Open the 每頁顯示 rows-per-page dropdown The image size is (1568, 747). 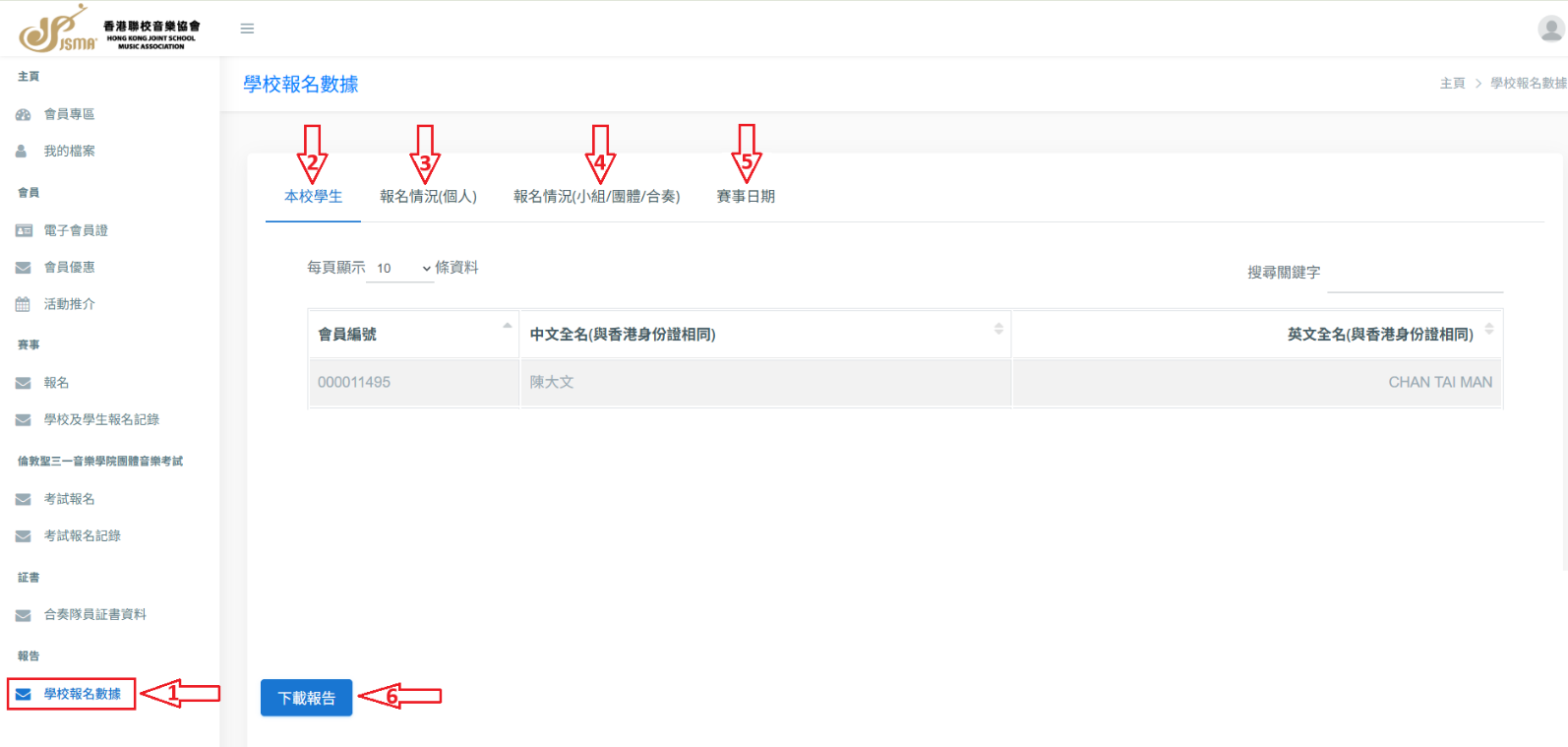coord(400,268)
